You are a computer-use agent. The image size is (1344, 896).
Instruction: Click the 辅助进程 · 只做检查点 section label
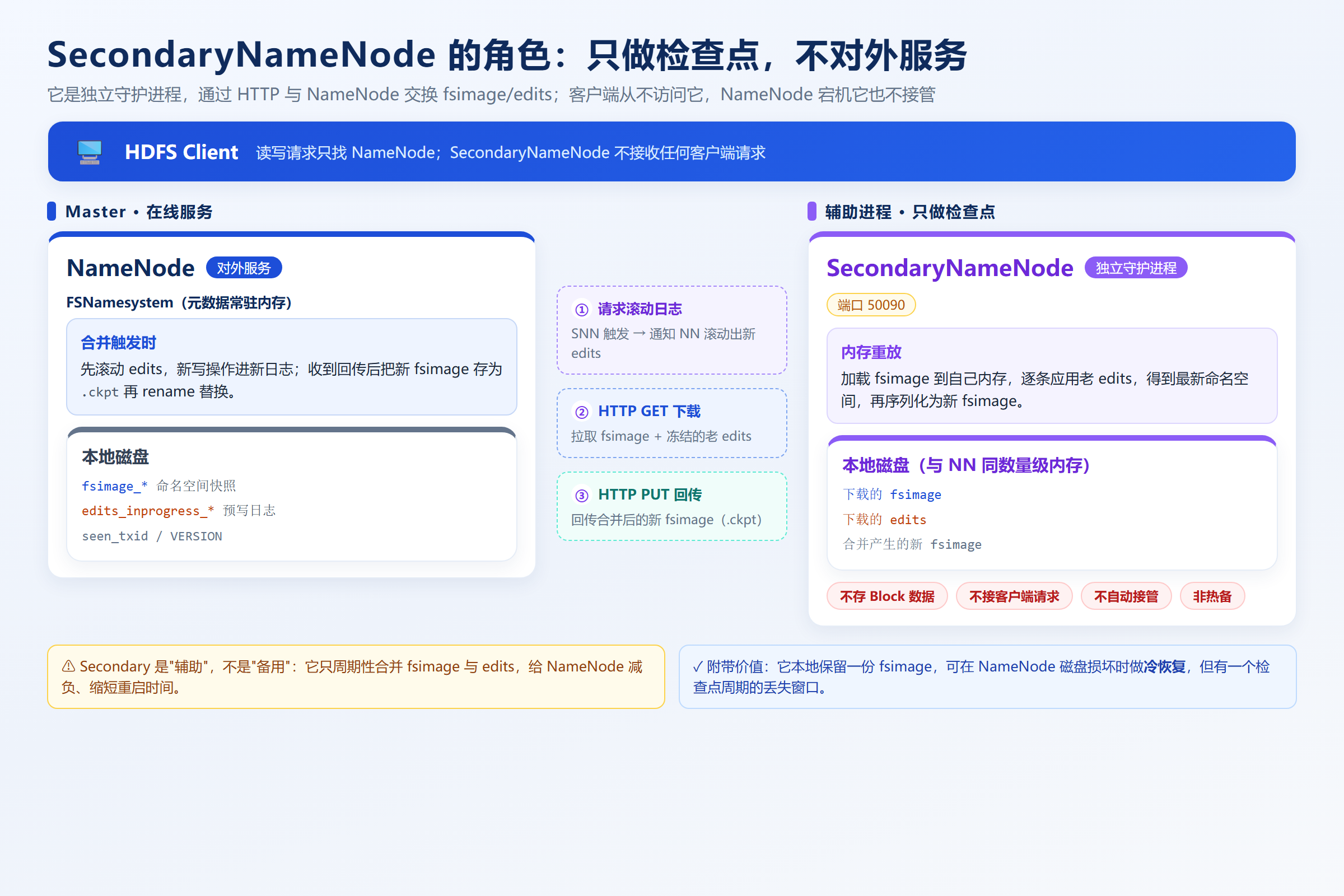(909, 212)
